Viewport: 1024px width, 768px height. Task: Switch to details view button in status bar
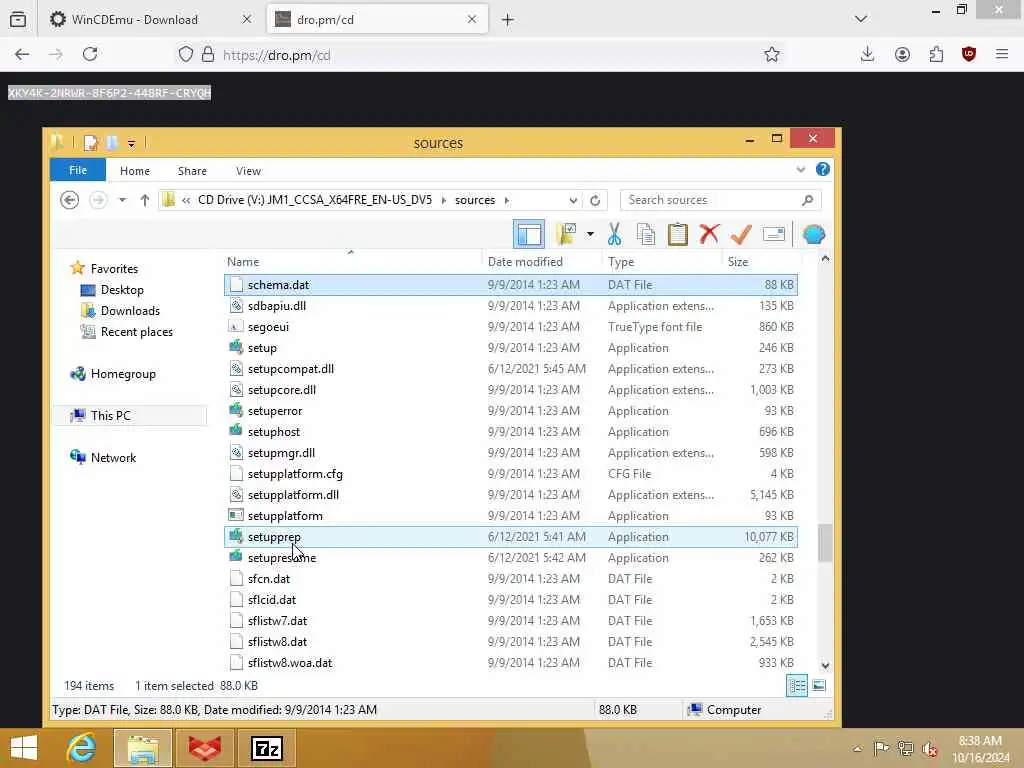pyautogui.click(x=797, y=686)
